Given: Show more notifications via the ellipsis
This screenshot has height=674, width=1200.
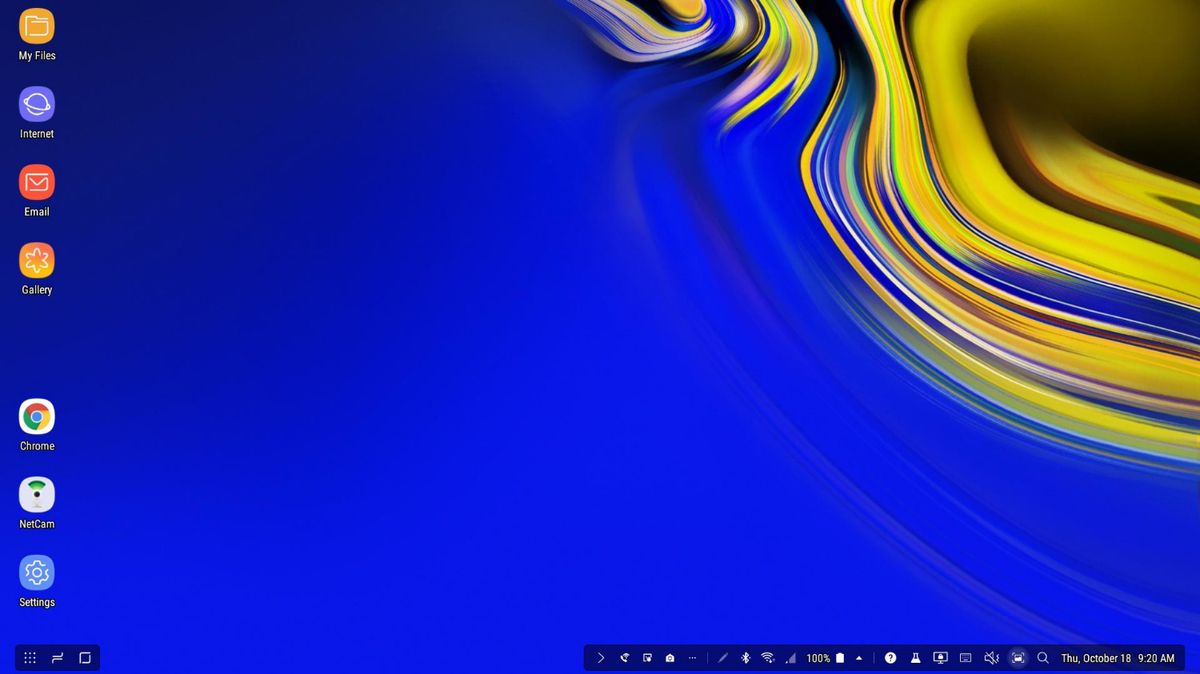Looking at the screenshot, I should tap(693, 657).
